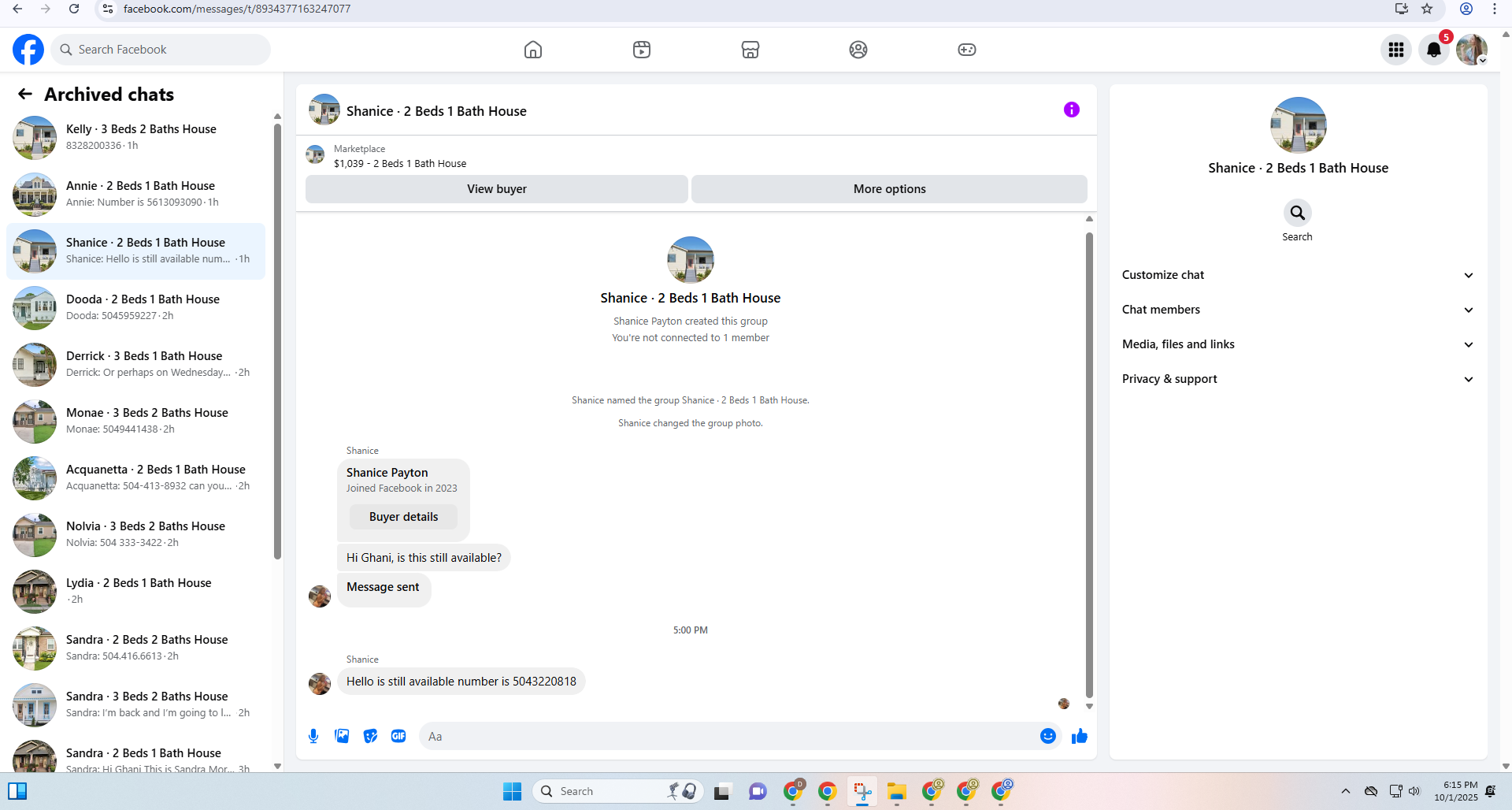Click the Shanice group photo in chat header

(x=324, y=110)
